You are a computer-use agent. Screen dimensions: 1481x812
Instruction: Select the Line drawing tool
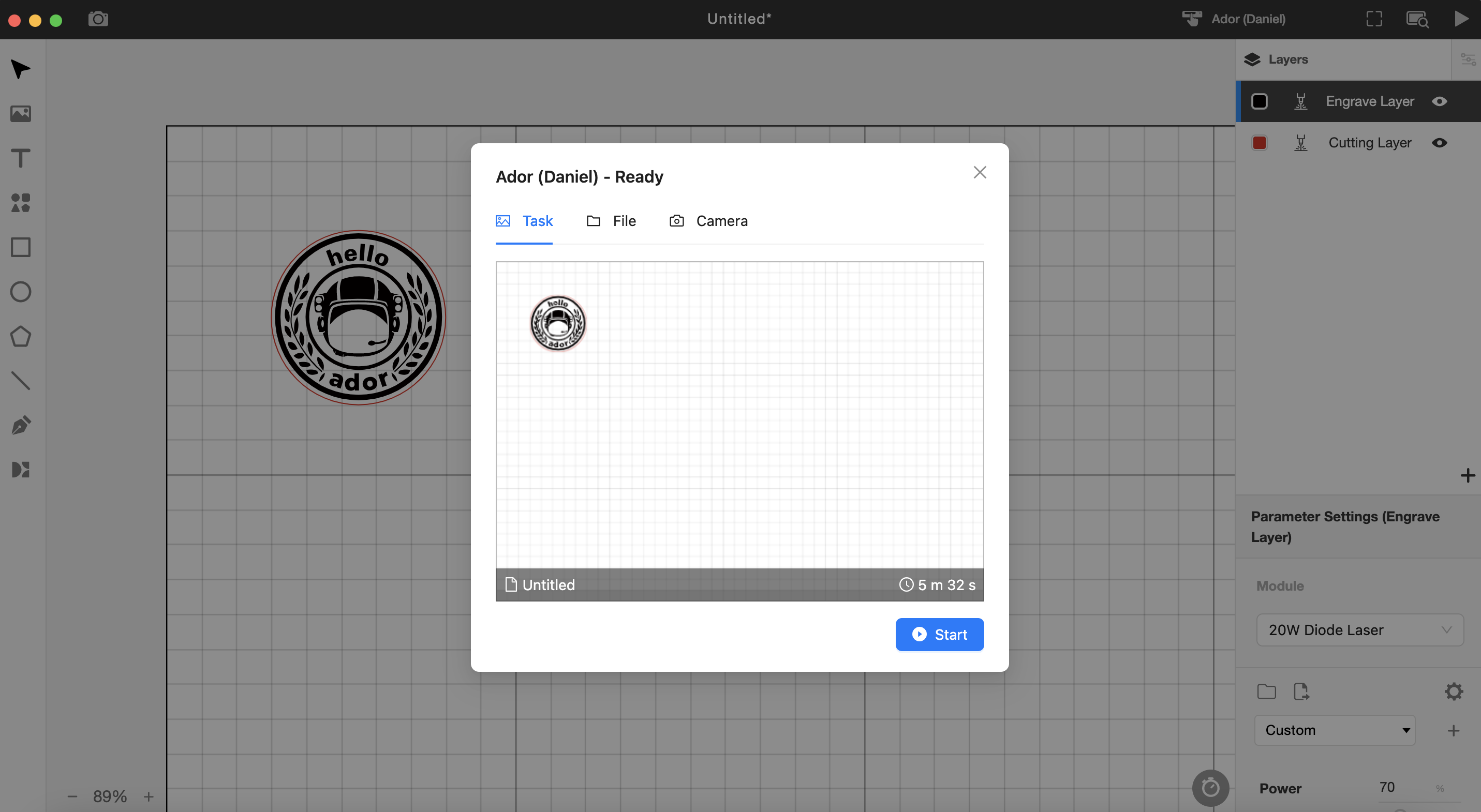pos(21,381)
